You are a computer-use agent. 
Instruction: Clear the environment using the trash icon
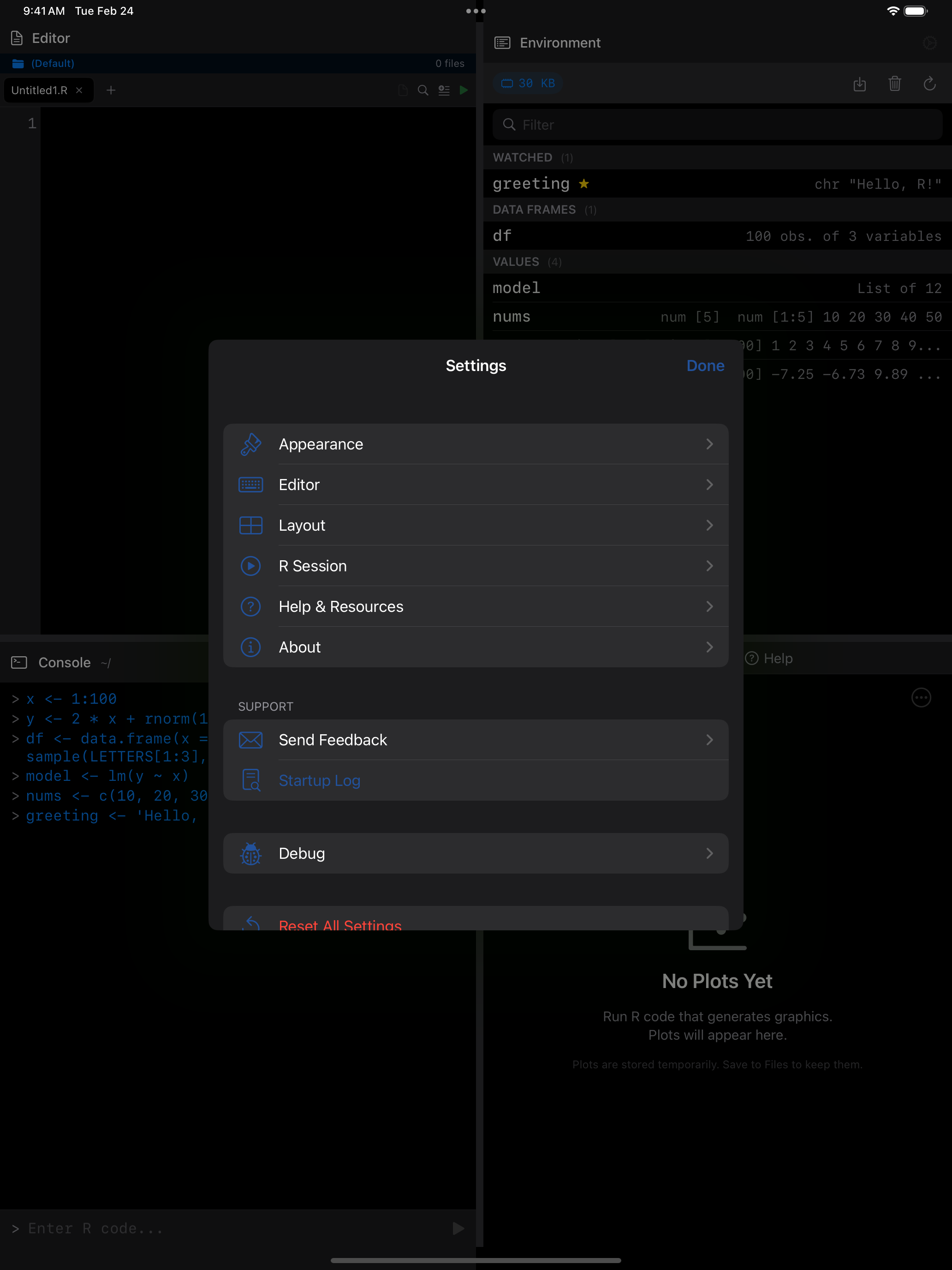pos(895,84)
